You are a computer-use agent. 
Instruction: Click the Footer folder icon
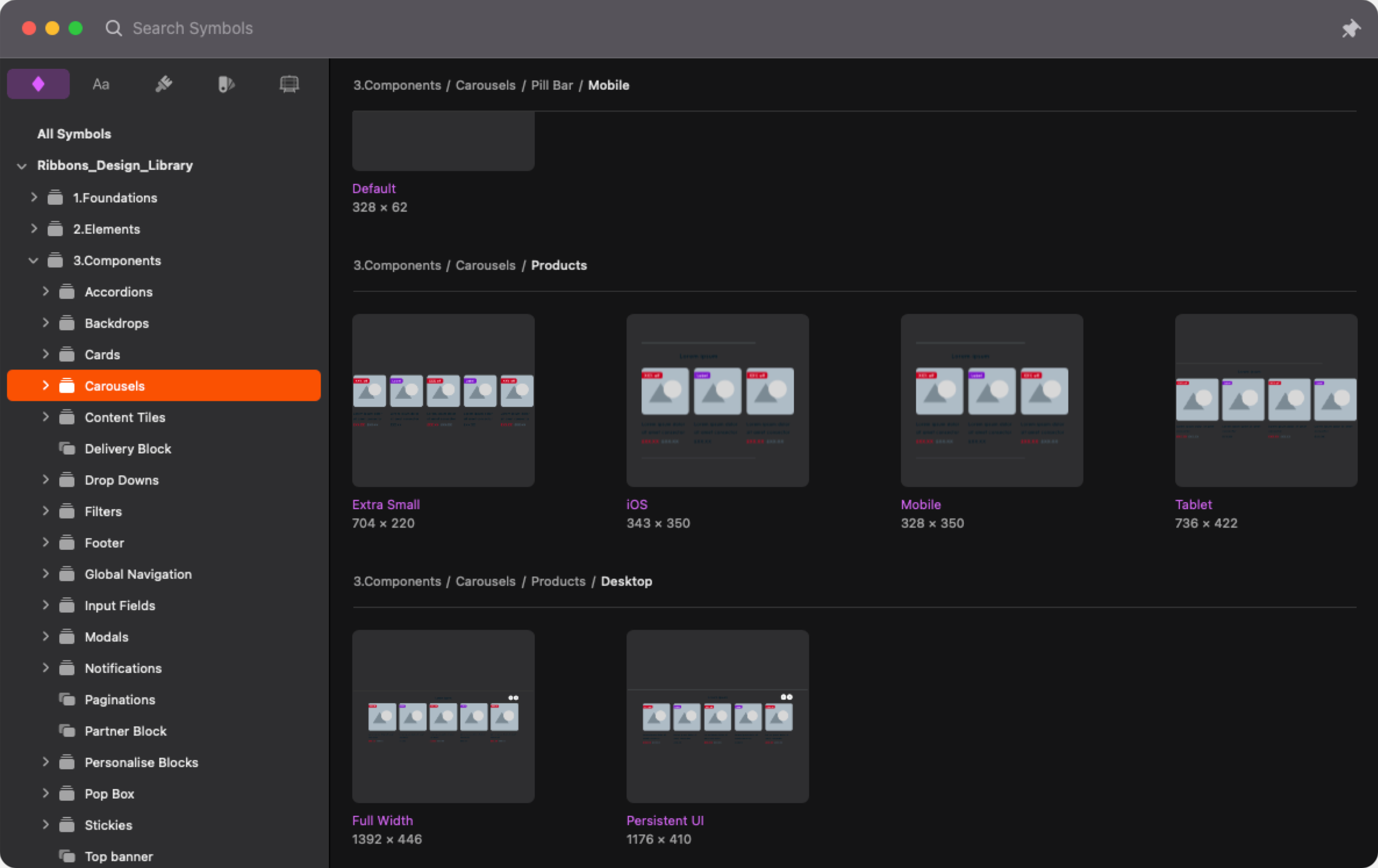click(x=67, y=543)
